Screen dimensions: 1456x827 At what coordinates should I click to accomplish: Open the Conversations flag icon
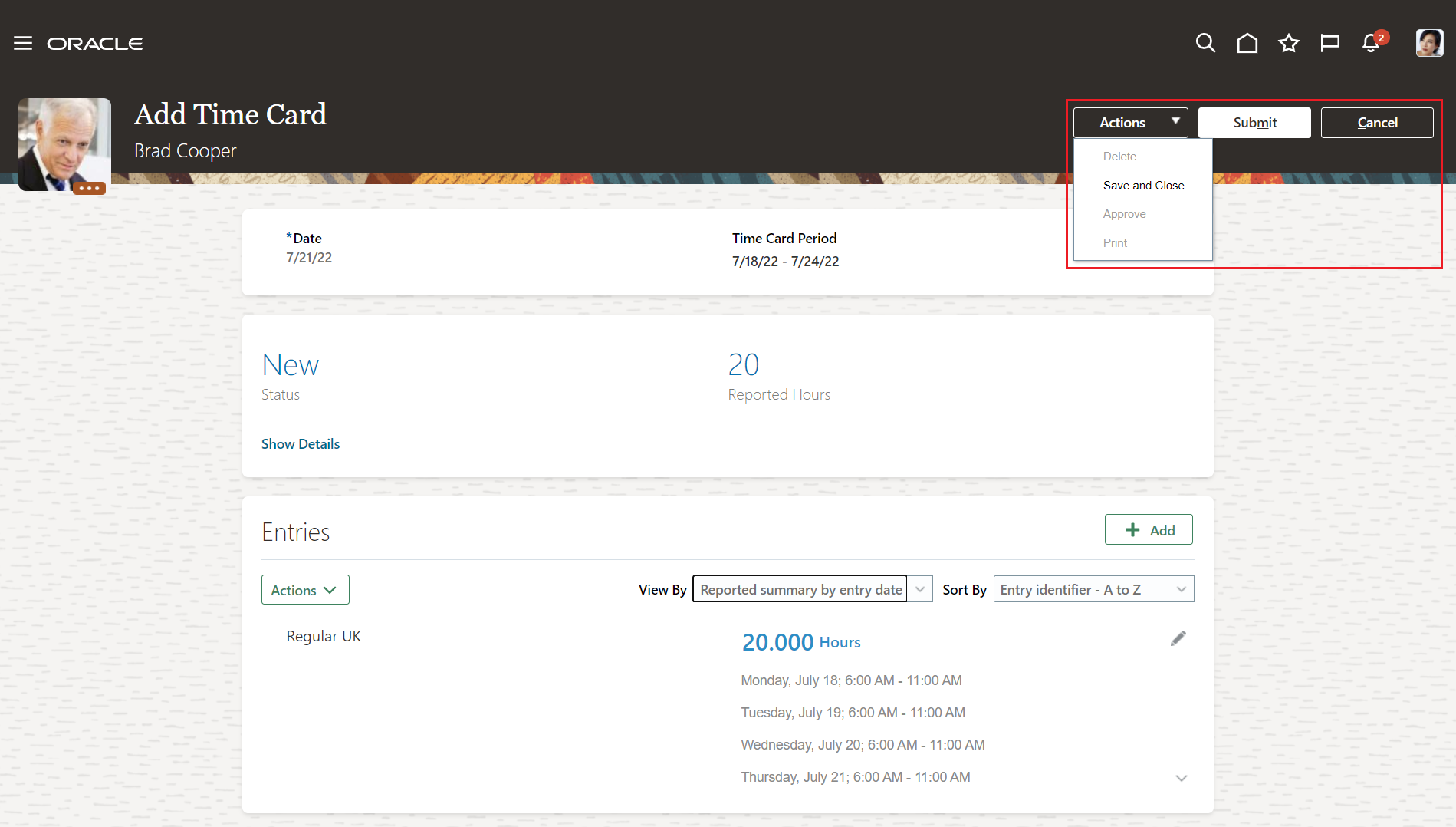pyautogui.click(x=1330, y=43)
